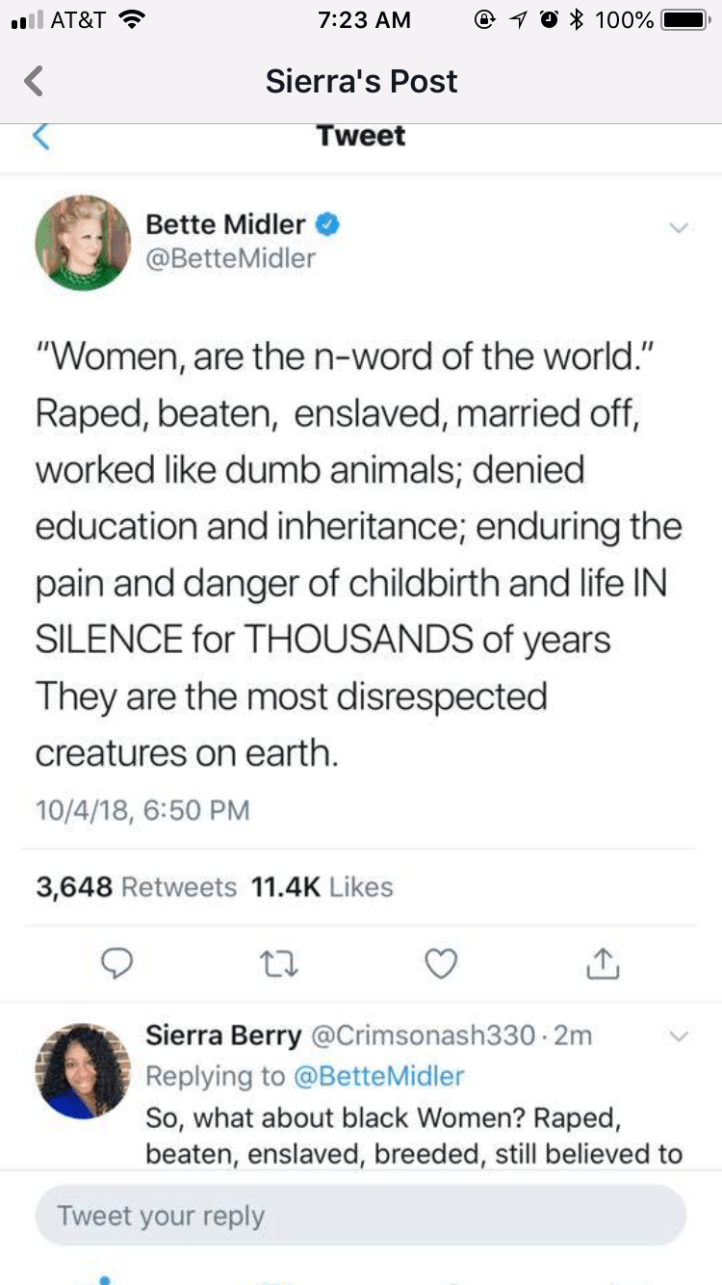Tap the @BetteMidler mention in Replying to
The height and width of the screenshot is (1285, 722).
click(379, 1076)
